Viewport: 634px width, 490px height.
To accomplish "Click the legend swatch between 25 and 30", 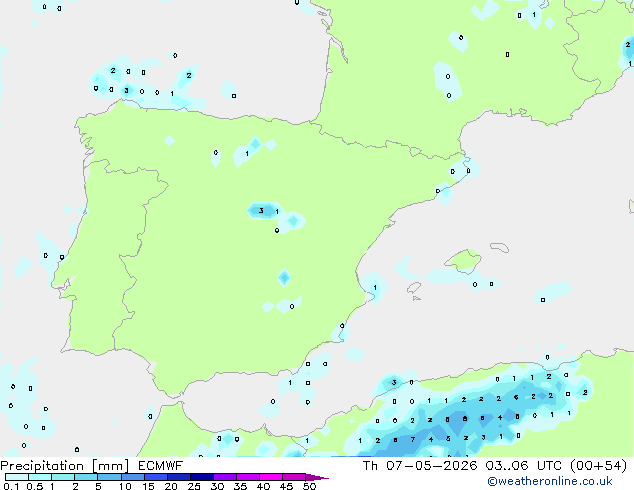I will tap(201, 477).
